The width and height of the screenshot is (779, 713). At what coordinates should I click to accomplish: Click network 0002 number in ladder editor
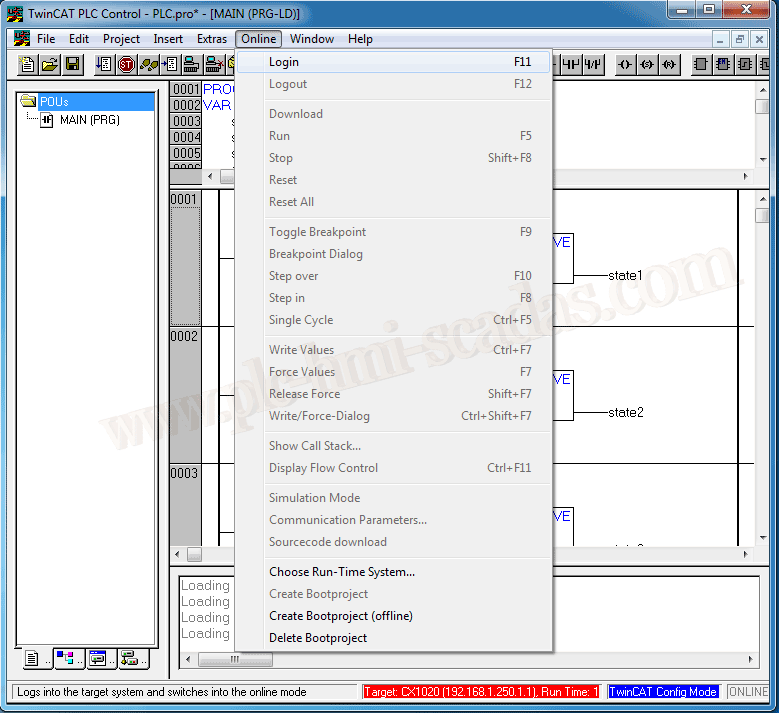pos(185,336)
